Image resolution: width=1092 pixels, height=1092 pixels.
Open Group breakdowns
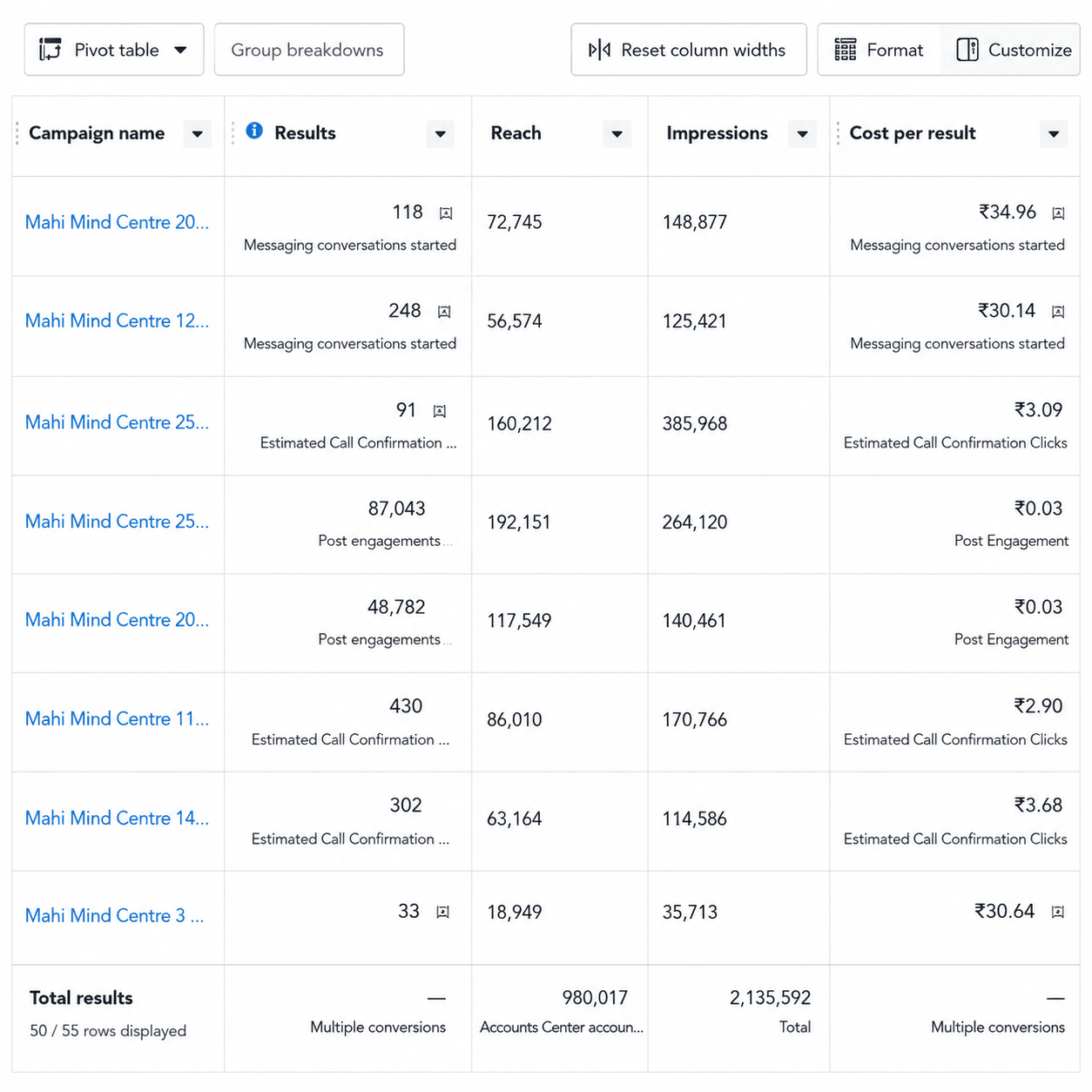pos(309,50)
